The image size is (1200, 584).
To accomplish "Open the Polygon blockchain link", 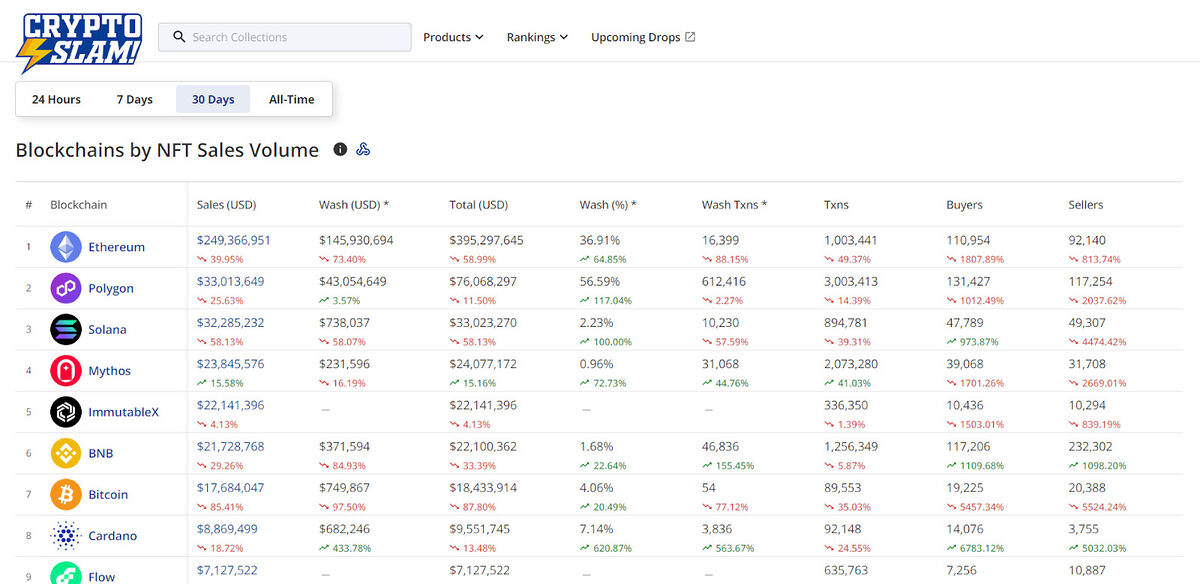I will [111, 288].
